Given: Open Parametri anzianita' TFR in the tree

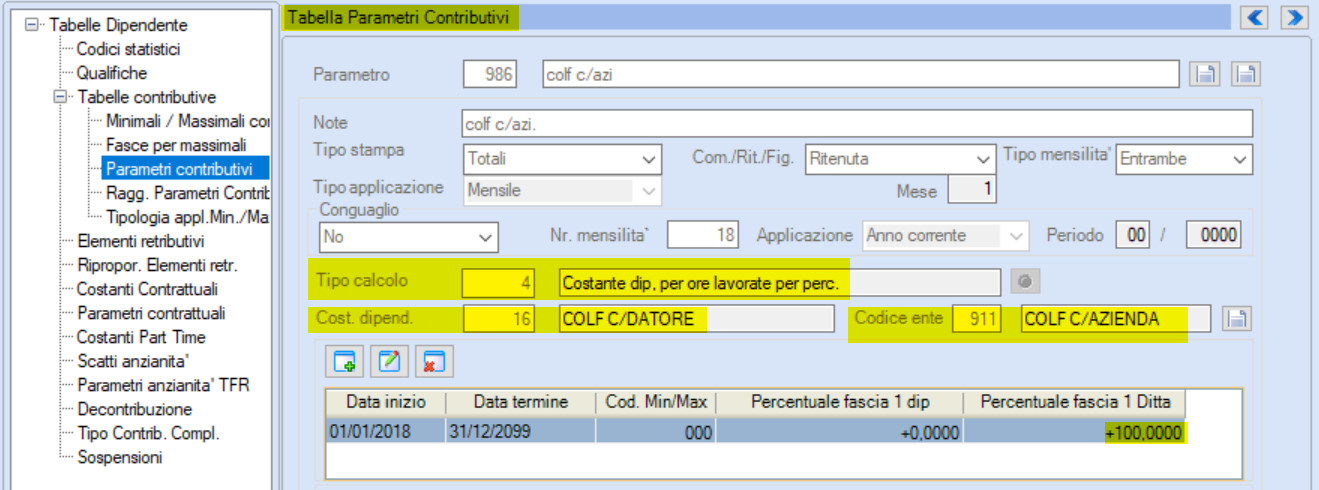Looking at the screenshot, I should pyautogui.click(x=163, y=385).
